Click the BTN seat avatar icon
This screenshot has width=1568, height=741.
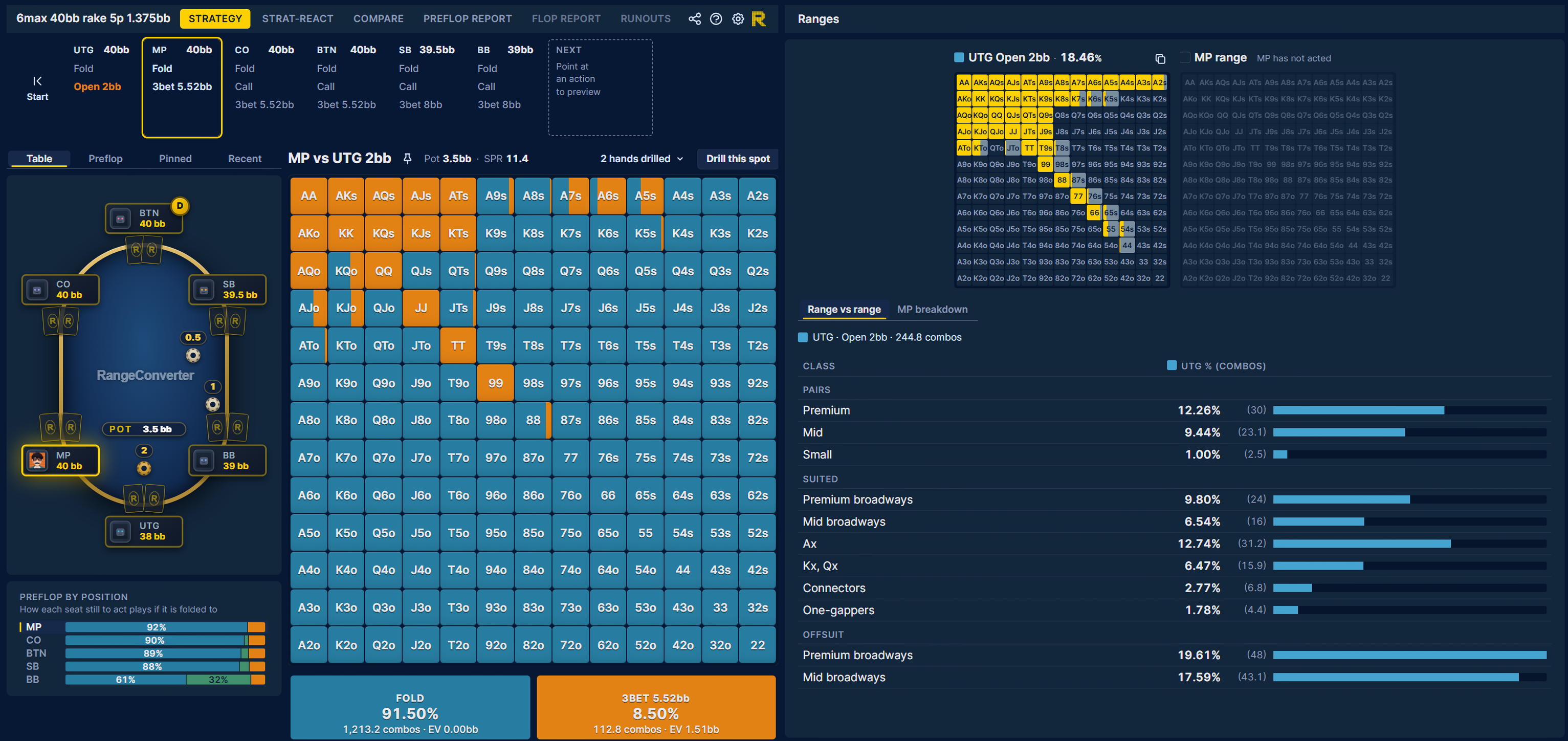pyautogui.click(x=121, y=218)
